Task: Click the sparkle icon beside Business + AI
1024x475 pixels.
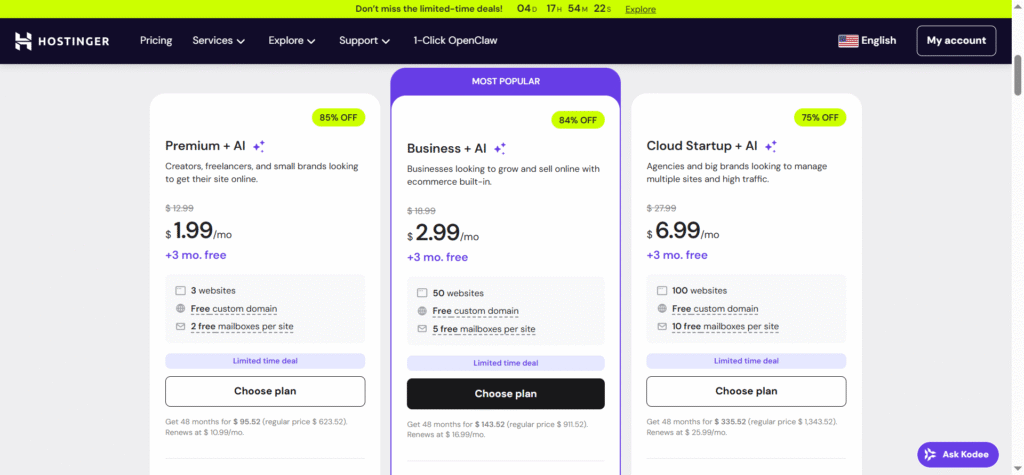Action: point(500,149)
